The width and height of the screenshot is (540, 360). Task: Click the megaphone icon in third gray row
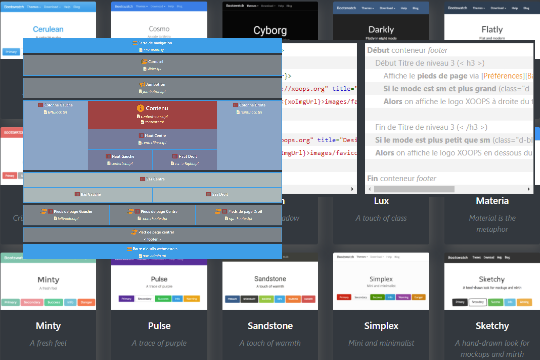(x=142, y=84)
